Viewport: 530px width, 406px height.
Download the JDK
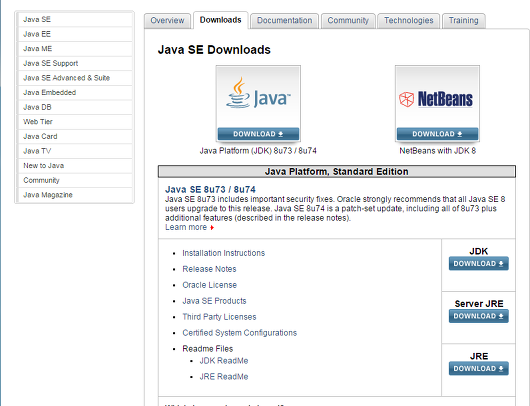tap(479, 263)
